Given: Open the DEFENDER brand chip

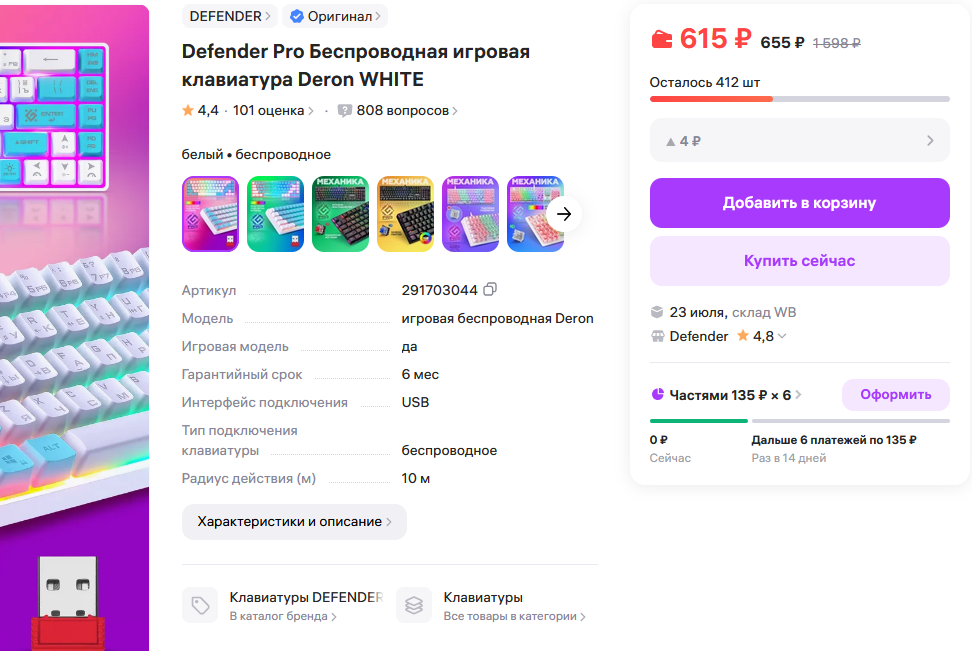Looking at the screenshot, I should point(229,16).
